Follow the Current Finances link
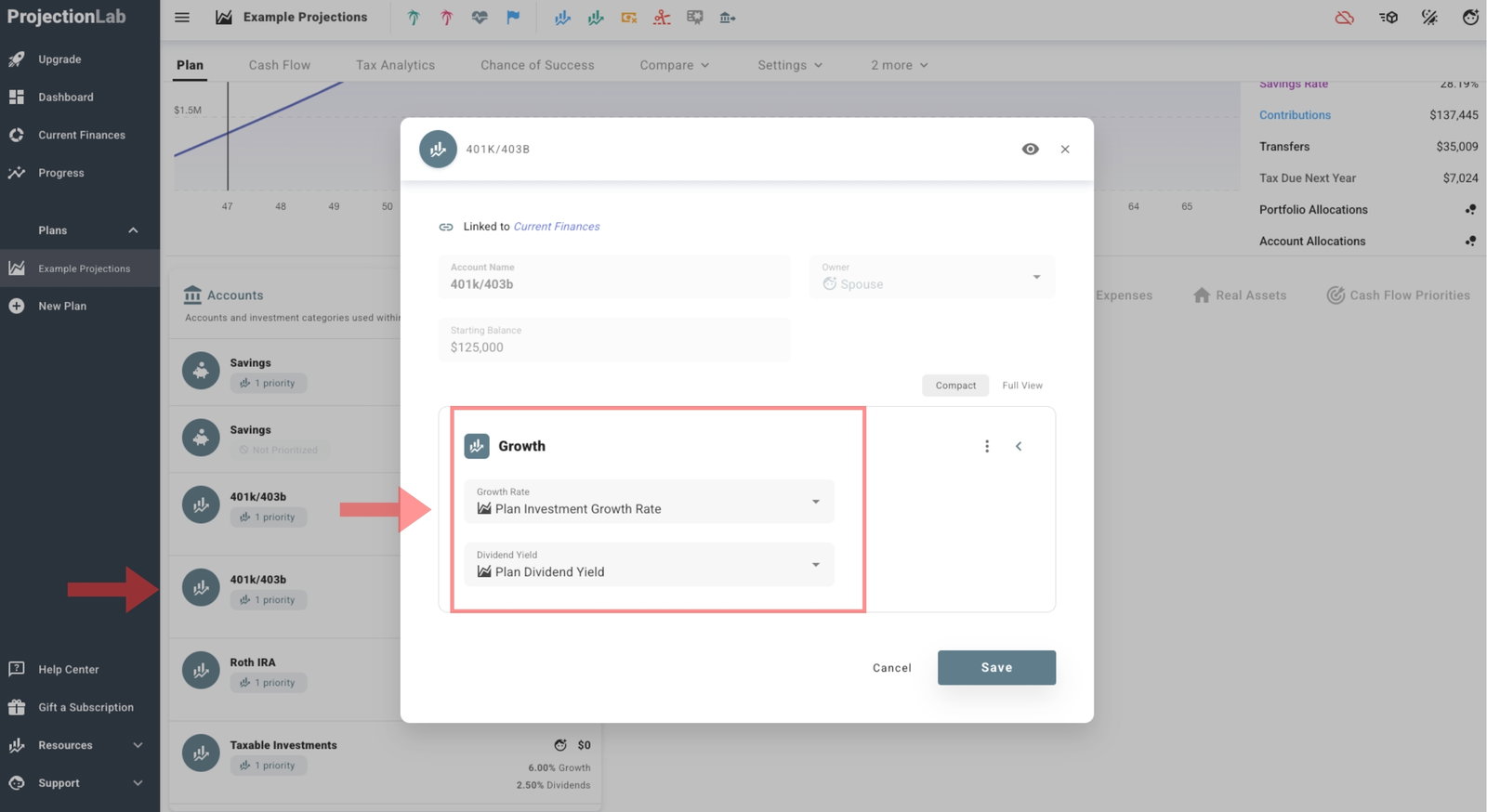This screenshot has width=1487, height=812. click(x=556, y=227)
